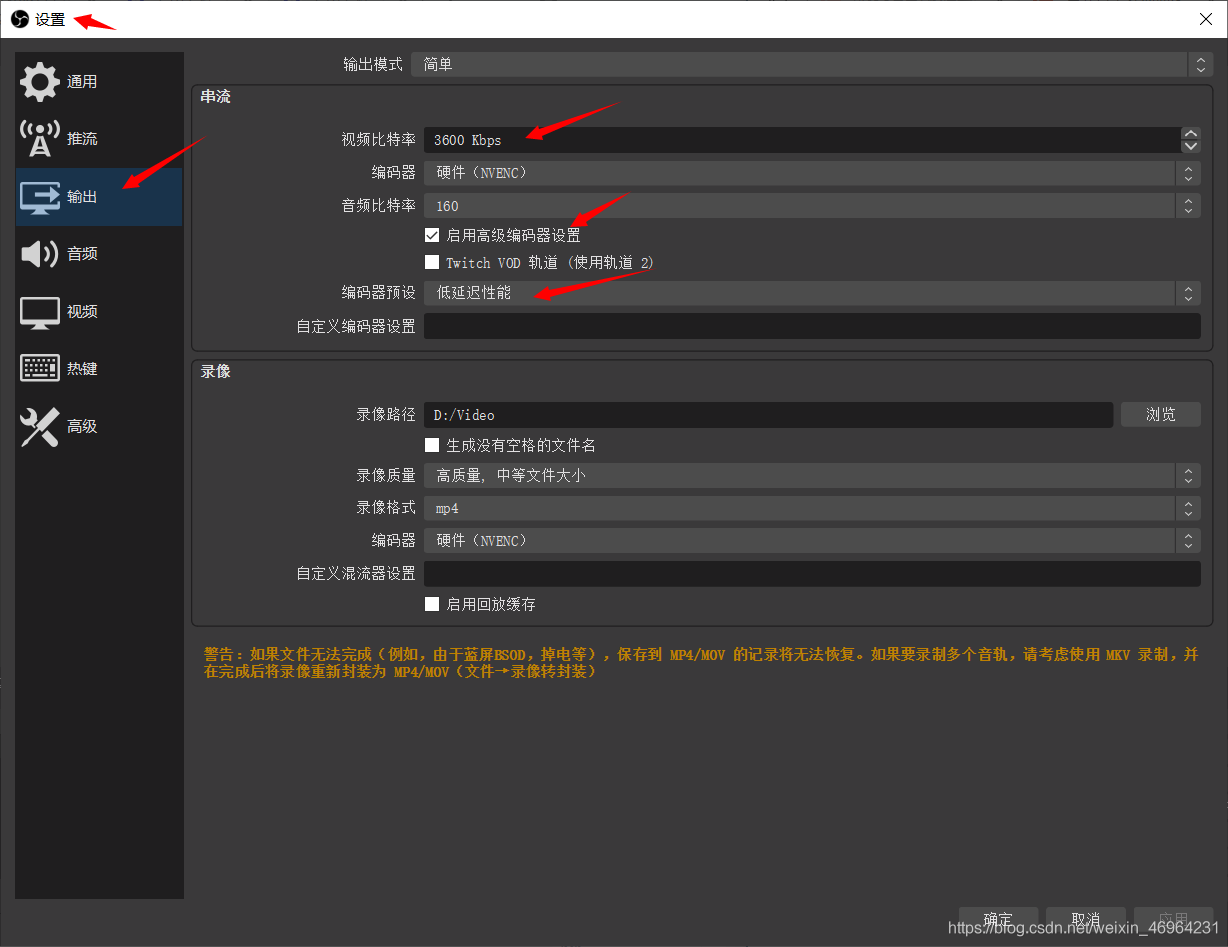Image resolution: width=1228 pixels, height=947 pixels.
Task: Click the OBS logo in the title bar
Action: [19, 19]
